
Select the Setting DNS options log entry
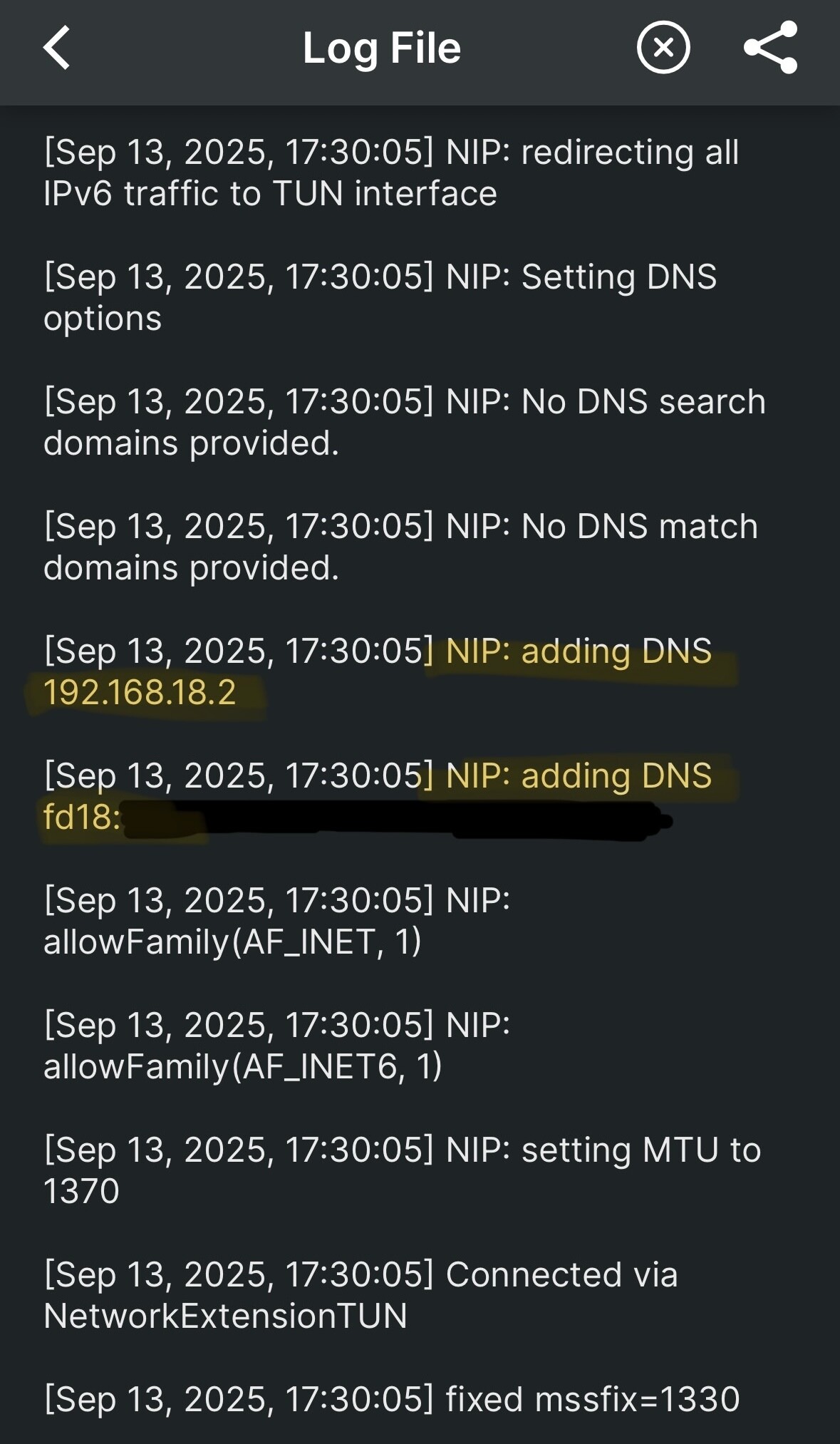coord(380,296)
